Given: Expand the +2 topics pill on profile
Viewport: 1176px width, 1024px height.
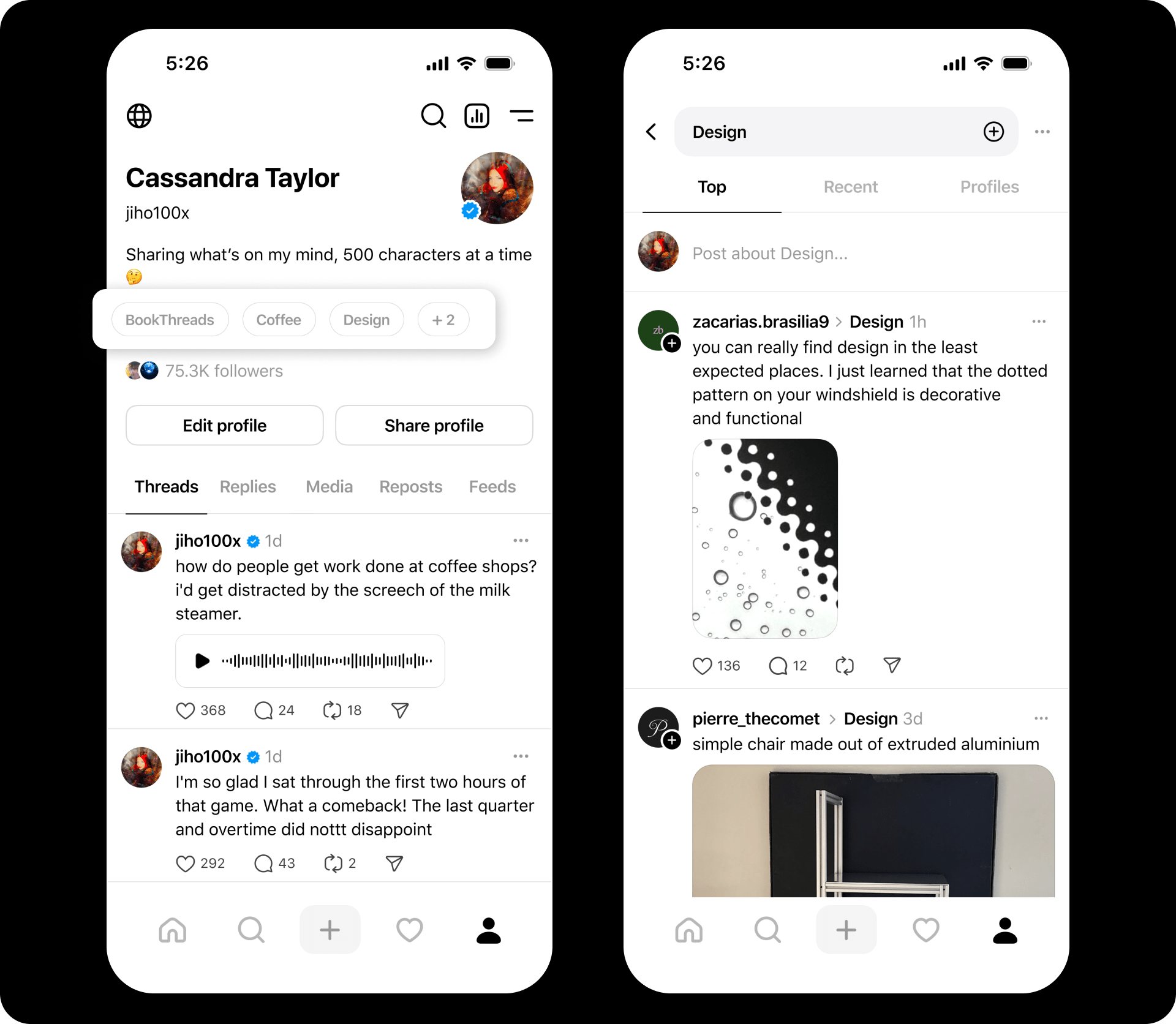Looking at the screenshot, I should pos(442,319).
